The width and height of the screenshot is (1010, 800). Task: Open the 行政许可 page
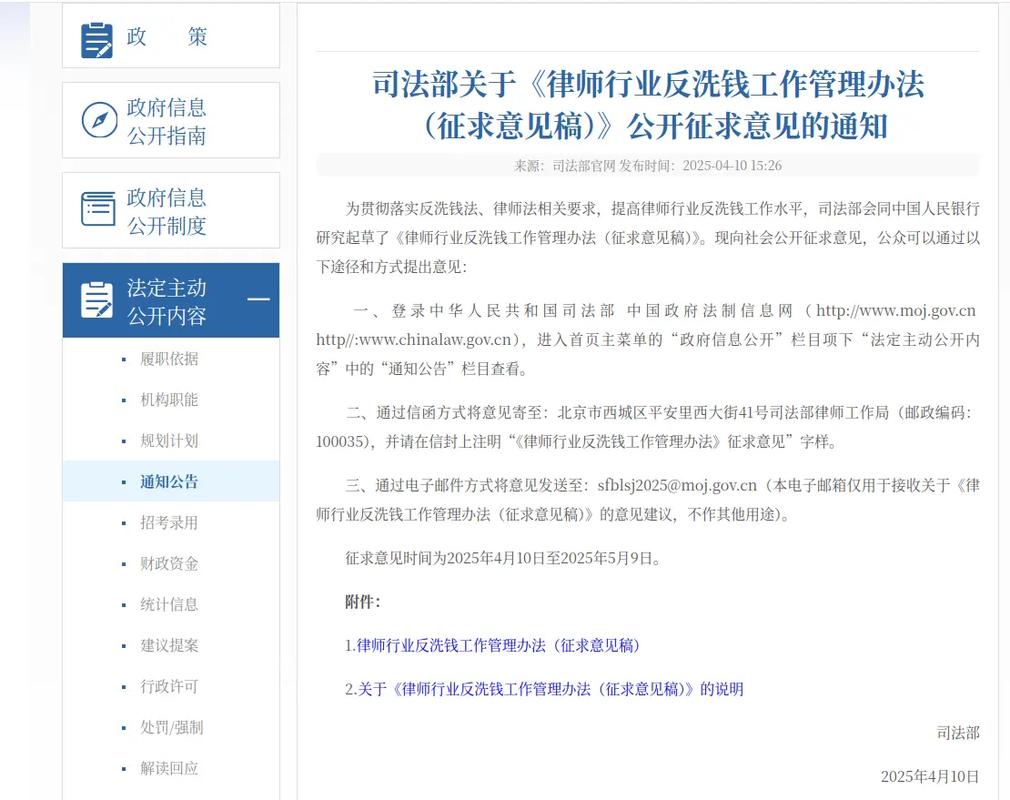(x=169, y=686)
